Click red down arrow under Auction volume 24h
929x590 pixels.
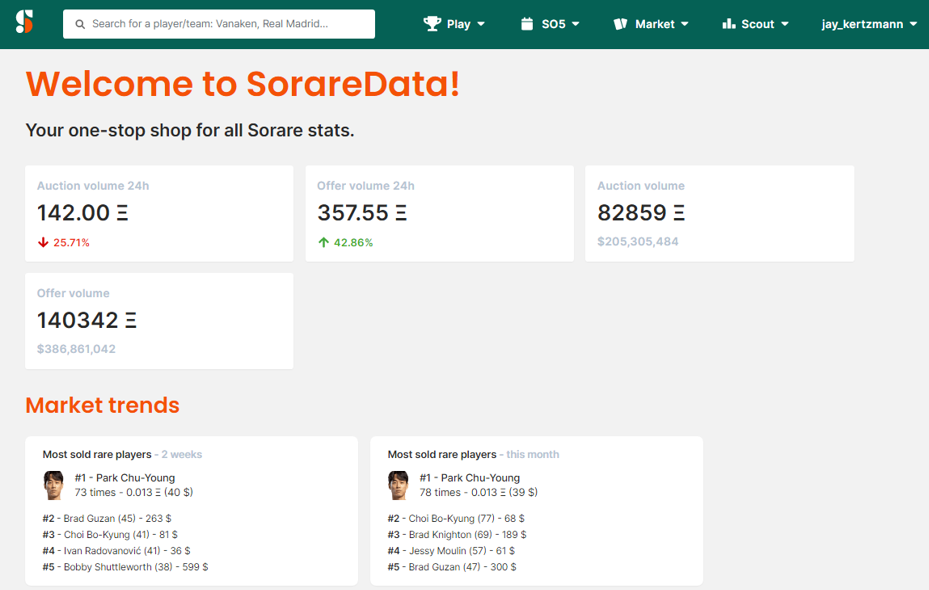click(43, 242)
